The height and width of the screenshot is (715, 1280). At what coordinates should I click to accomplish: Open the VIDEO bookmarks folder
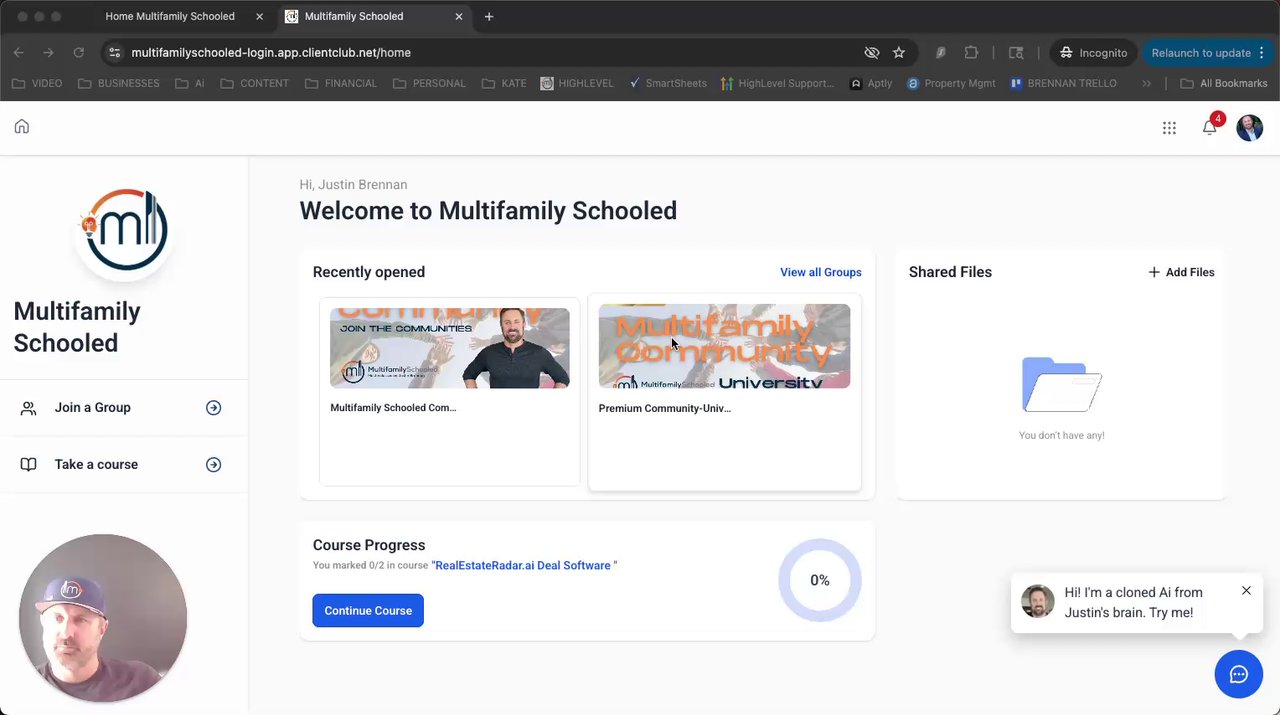point(37,83)
